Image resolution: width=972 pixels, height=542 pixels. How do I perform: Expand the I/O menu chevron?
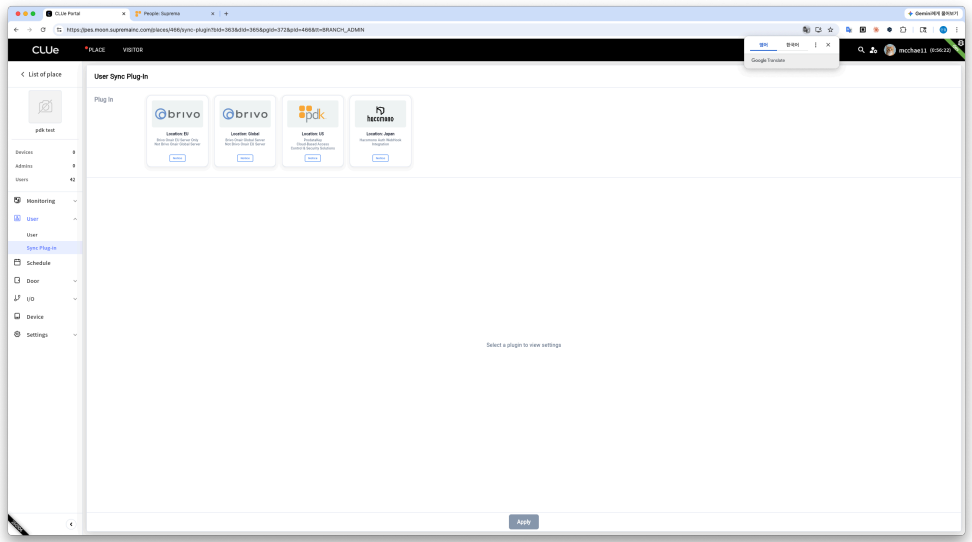(75, 299)
